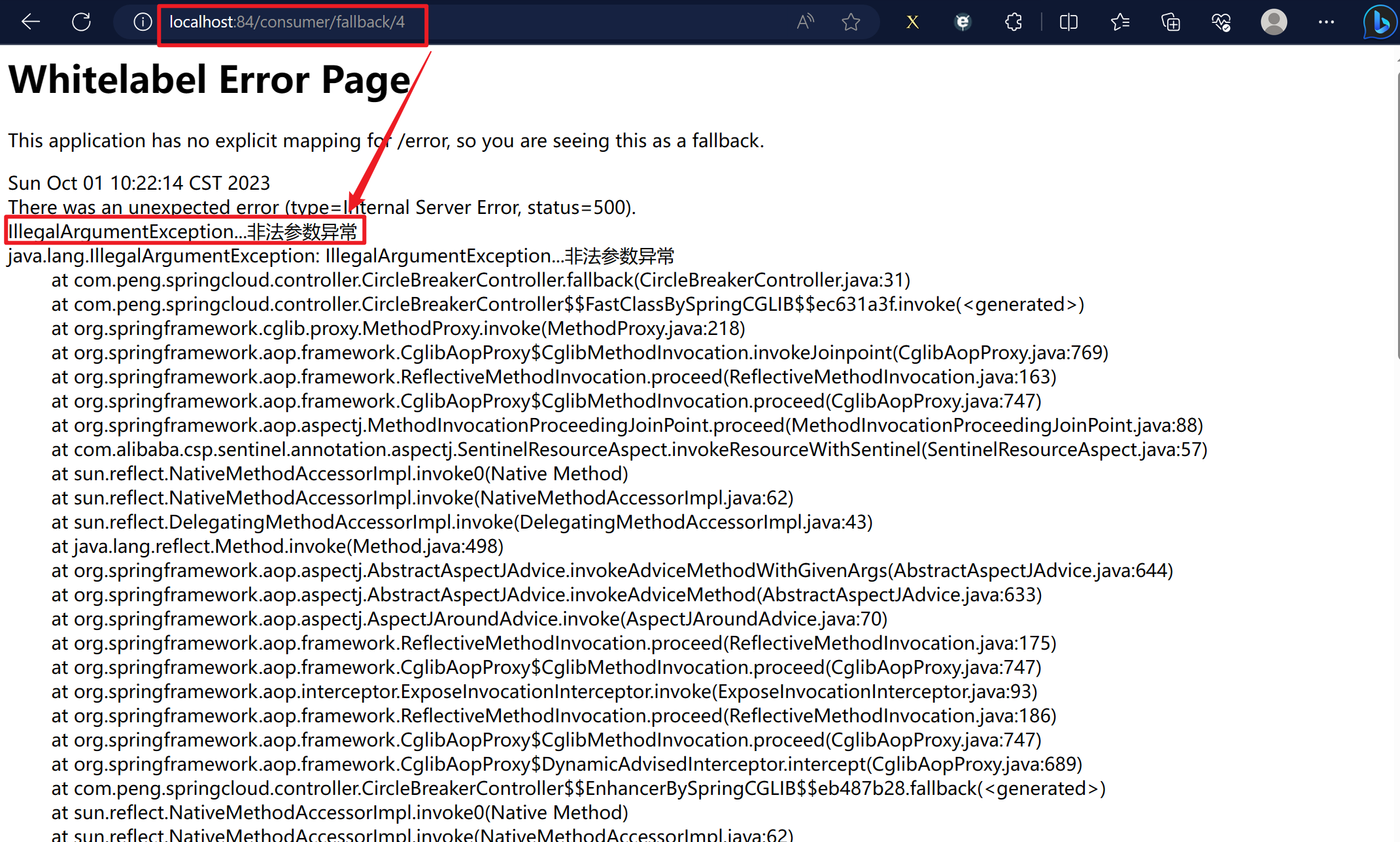Open the Favorites list icon
This screenshot has height=842, width=1400.
(1119, 22)
